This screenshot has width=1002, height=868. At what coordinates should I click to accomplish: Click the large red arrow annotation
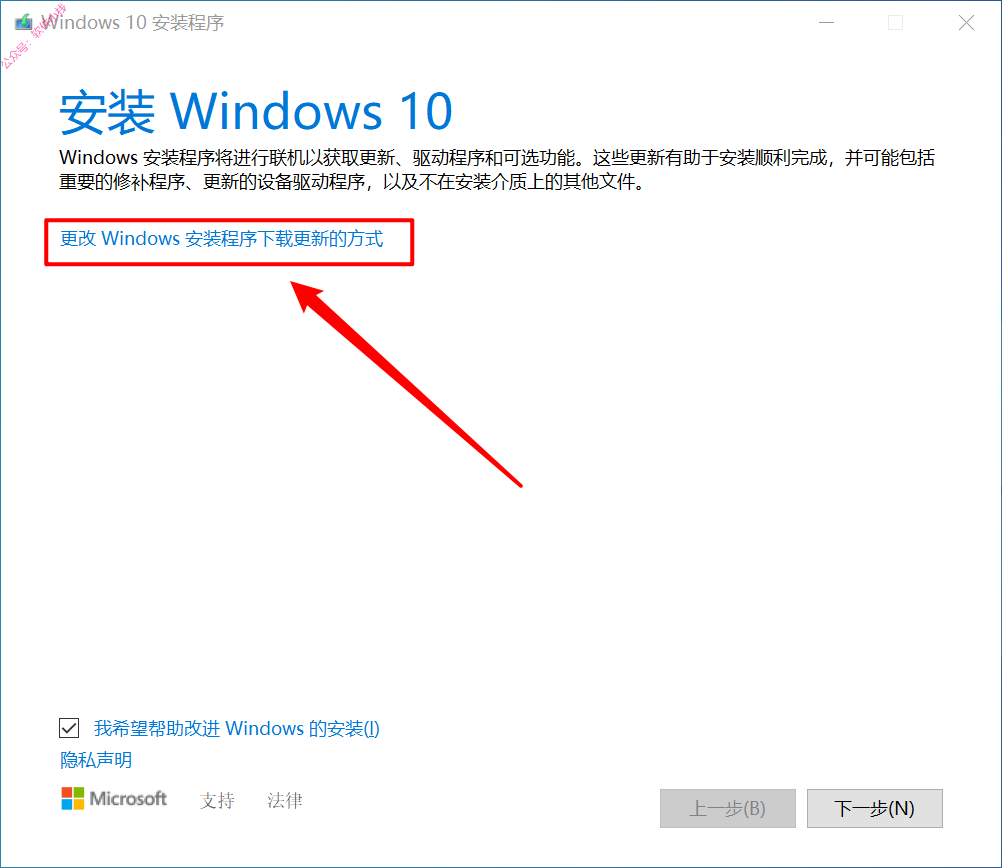coord(406,384)
